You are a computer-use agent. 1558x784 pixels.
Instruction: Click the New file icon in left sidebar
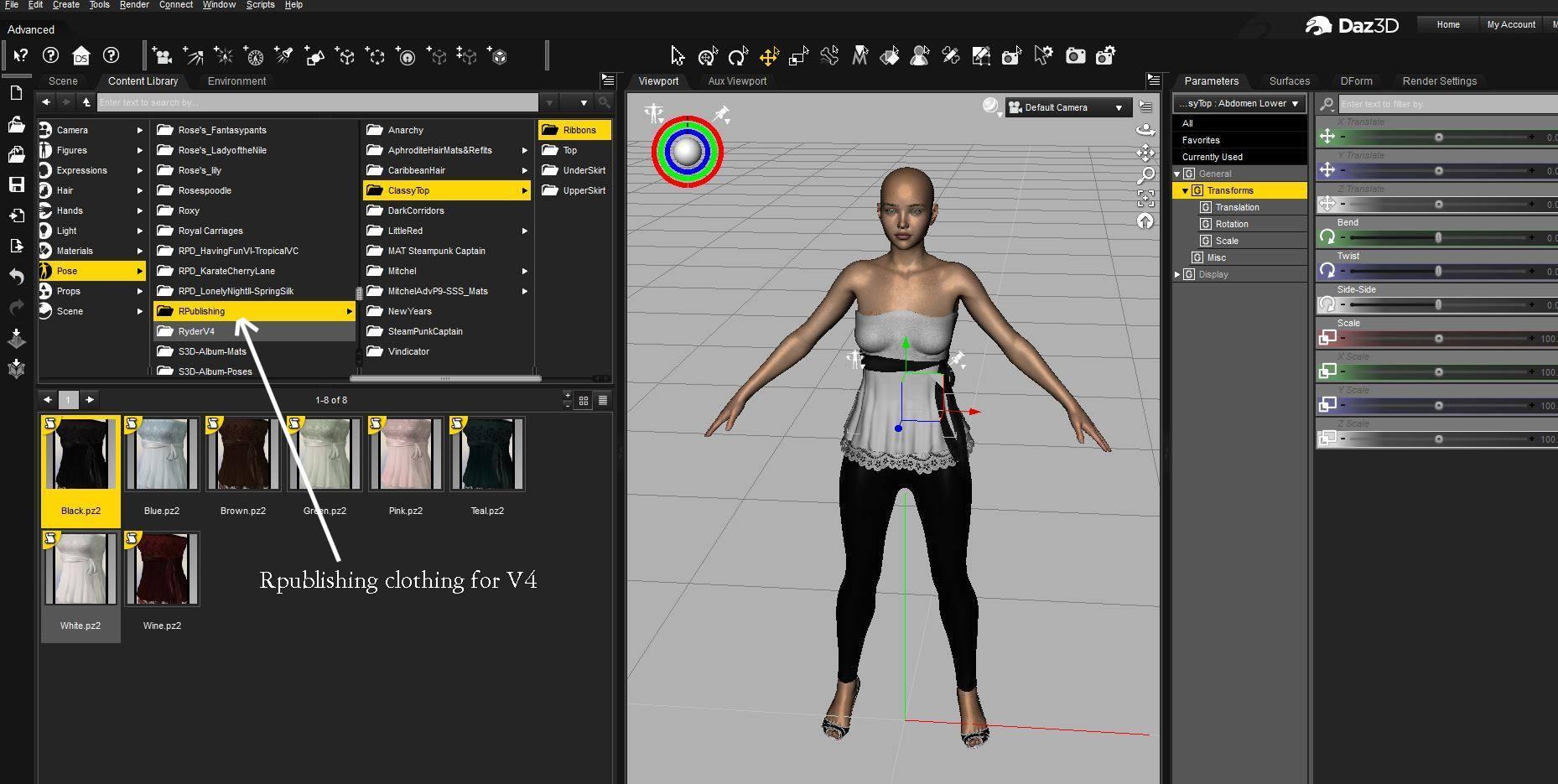tap(16, 93)
